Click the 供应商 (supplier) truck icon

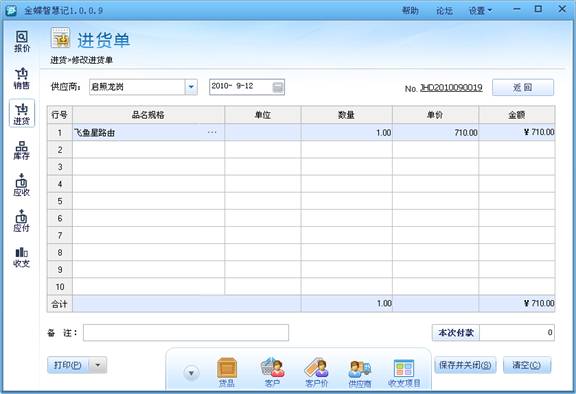[360, 372]
